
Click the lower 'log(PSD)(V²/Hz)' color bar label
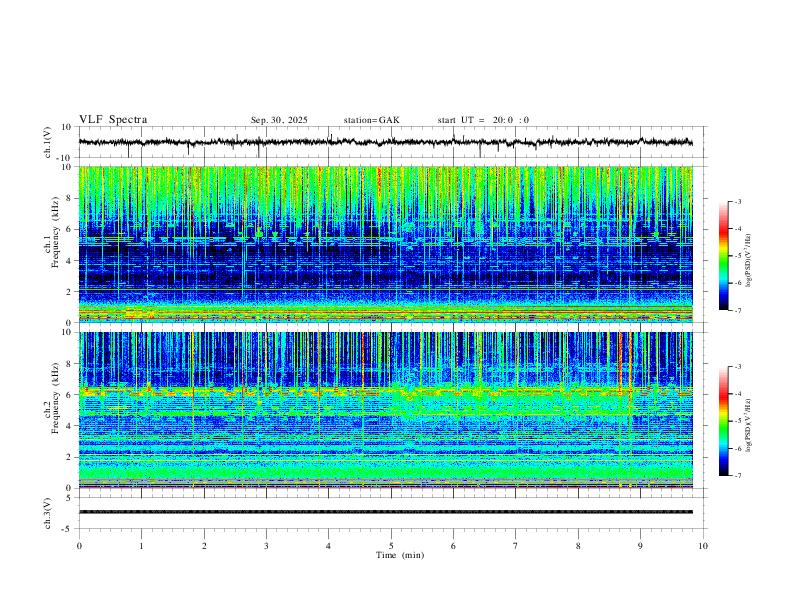(x=749, y=425)
